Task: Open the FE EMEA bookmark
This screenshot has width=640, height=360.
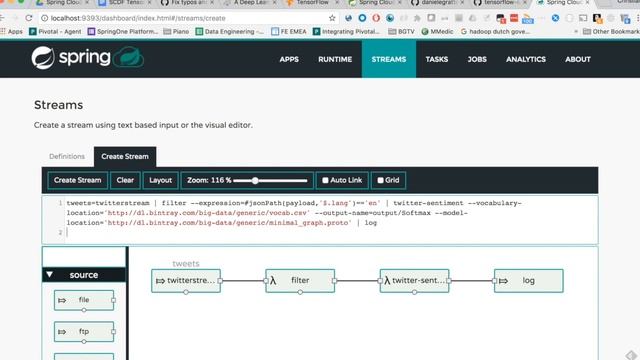Action: [x=289, y=31]
